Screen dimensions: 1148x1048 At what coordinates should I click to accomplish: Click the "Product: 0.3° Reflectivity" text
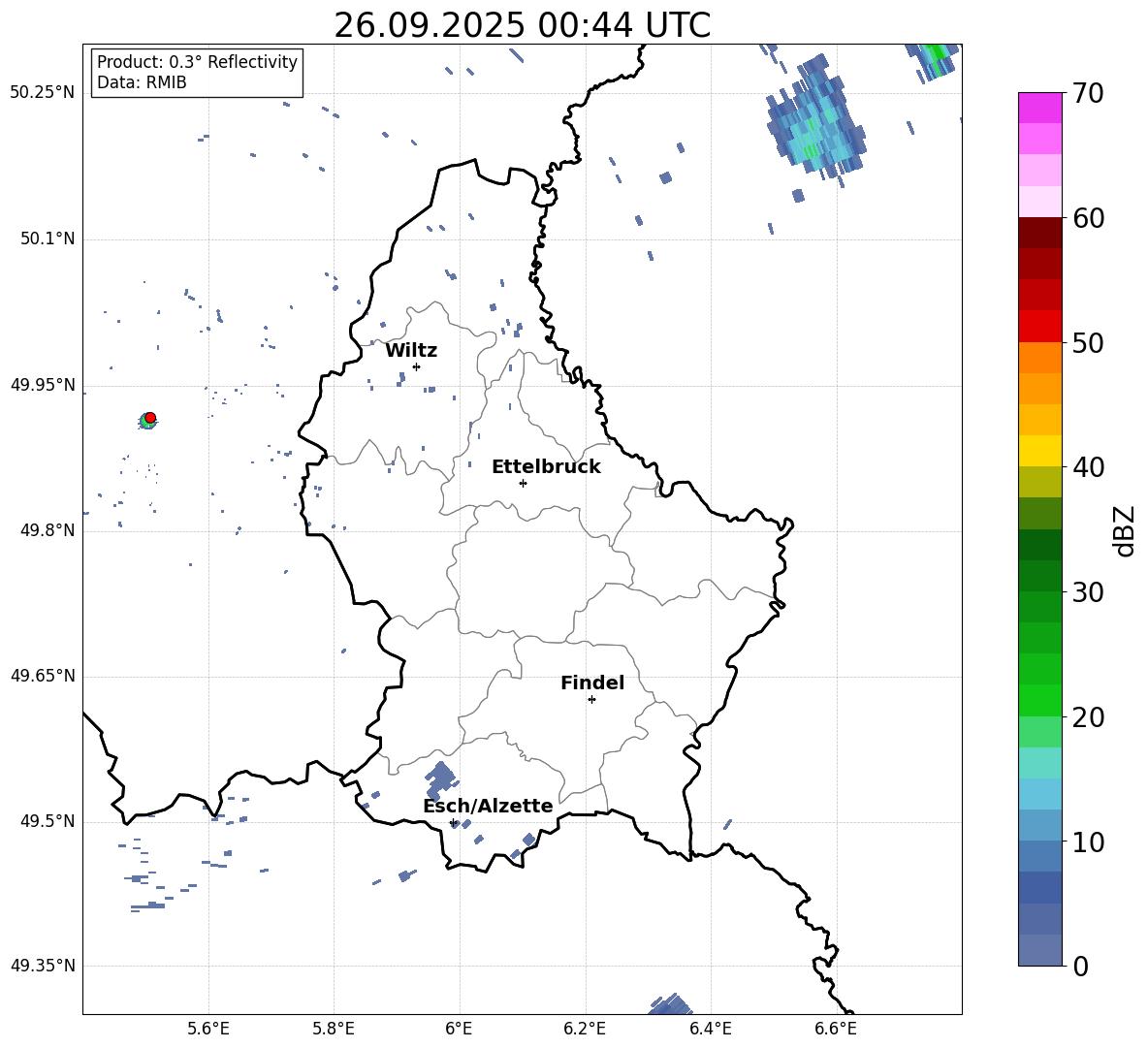(x=197, y=62)
